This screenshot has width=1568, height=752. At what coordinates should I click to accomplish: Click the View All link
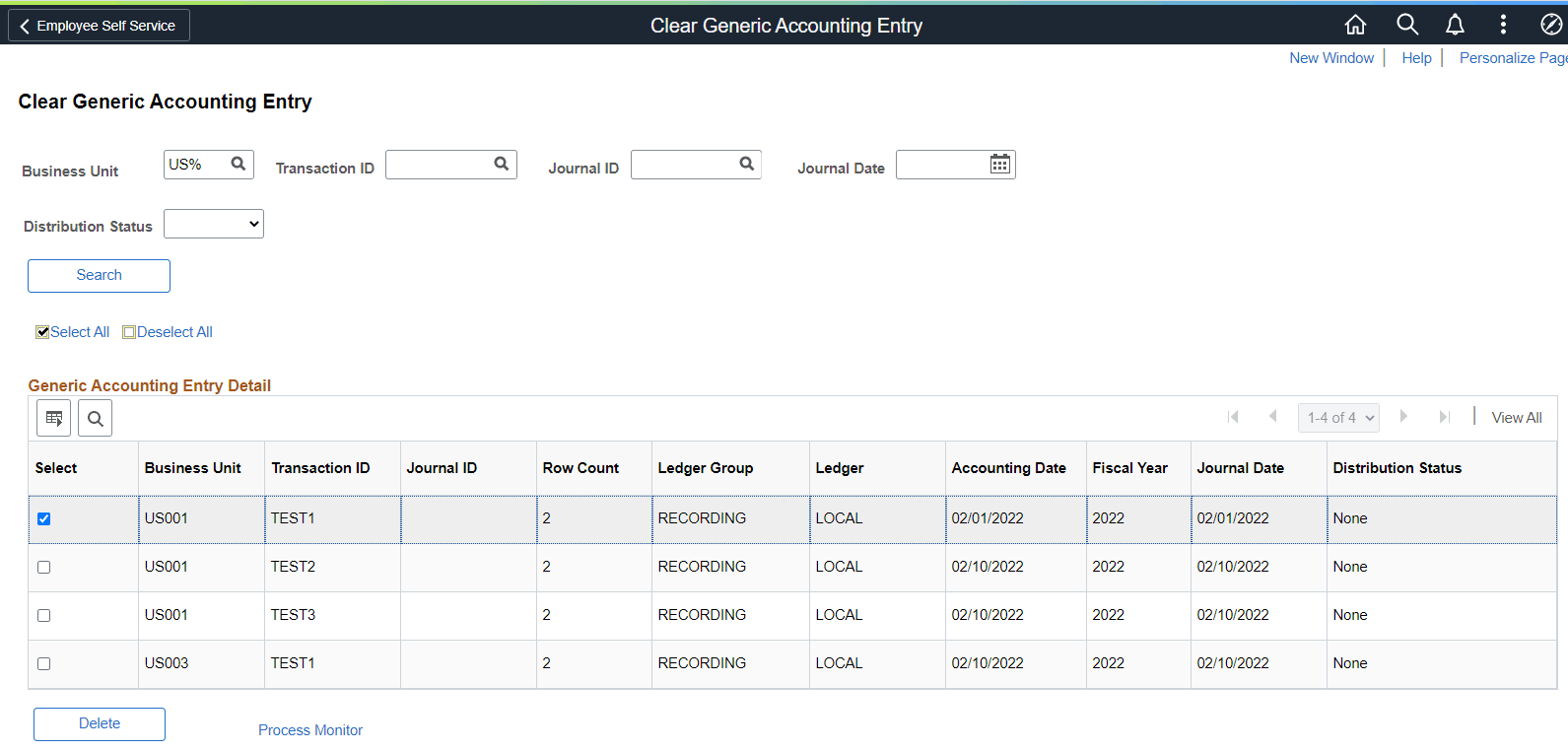[1517, 418]
